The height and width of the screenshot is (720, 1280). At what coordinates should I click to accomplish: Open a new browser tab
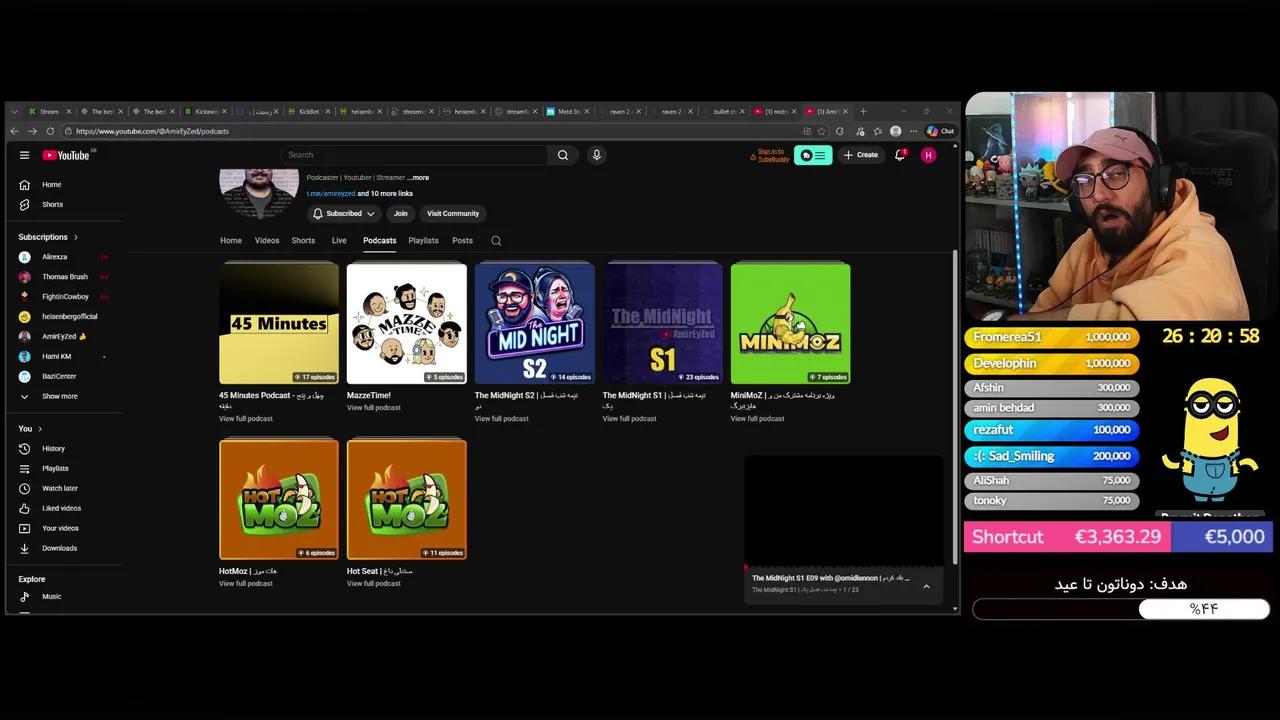863,111
